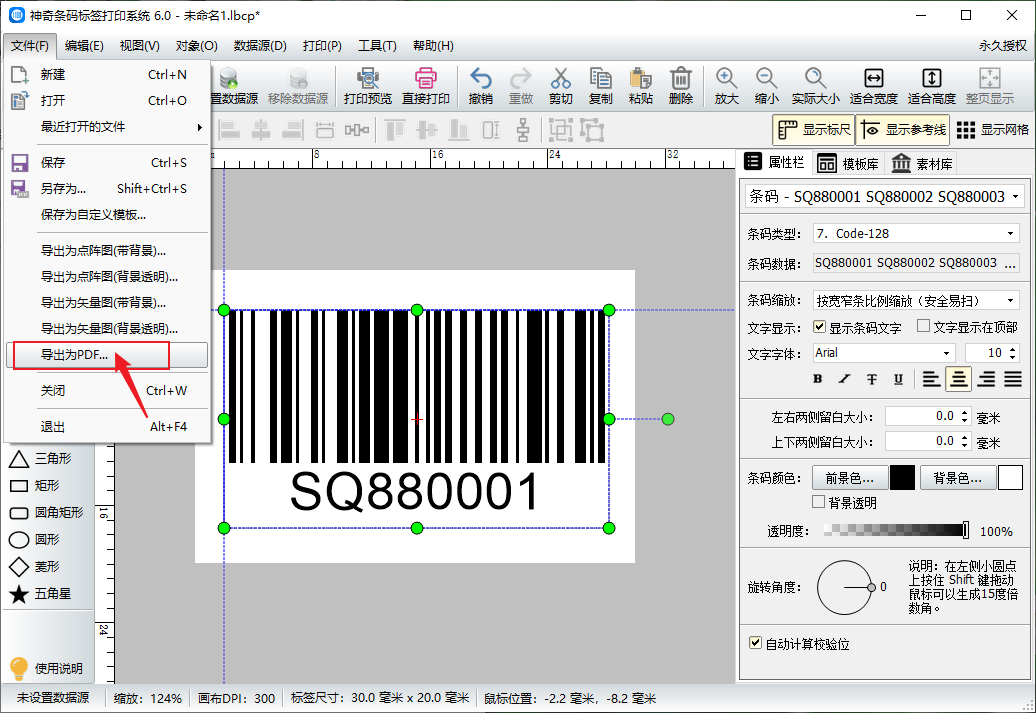Click the foreground color (前景色) button
1036x713 pixels.
click(849, 478)
